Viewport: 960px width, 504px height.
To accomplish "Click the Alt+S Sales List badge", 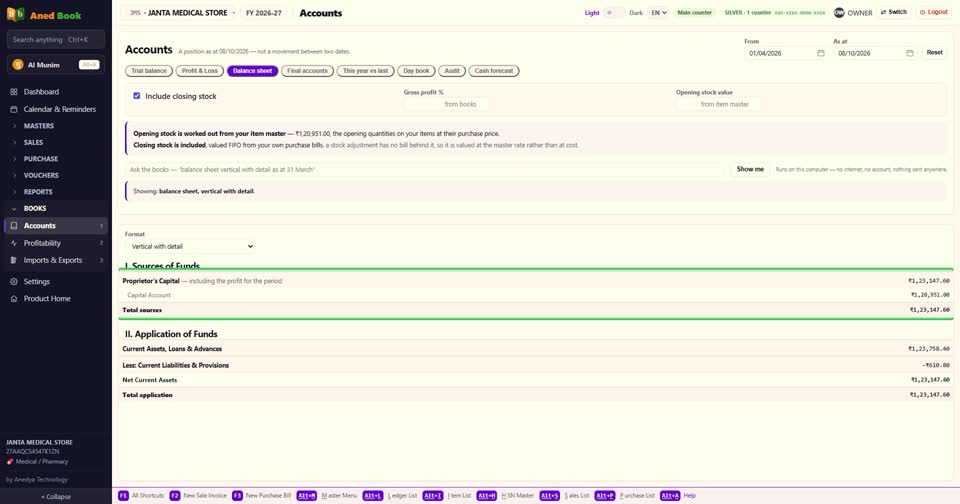I will coord(549,495).
